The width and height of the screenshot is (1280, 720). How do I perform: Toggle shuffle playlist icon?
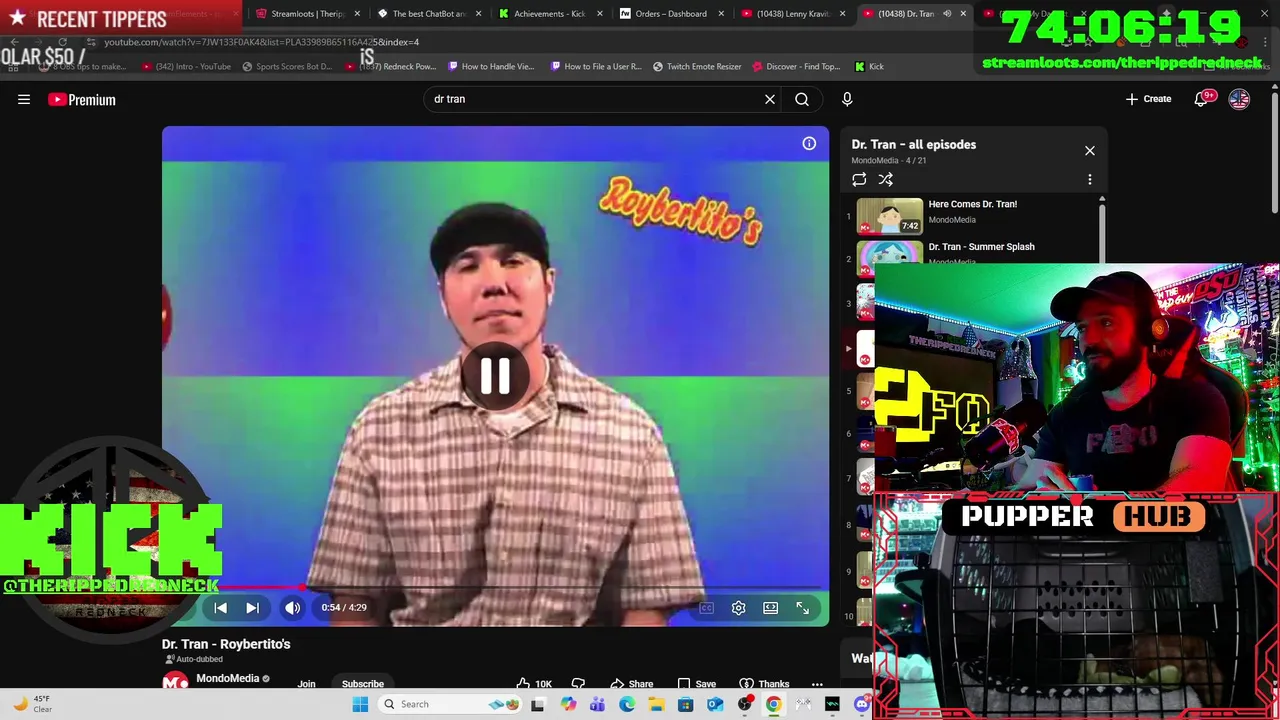[885, 180]
